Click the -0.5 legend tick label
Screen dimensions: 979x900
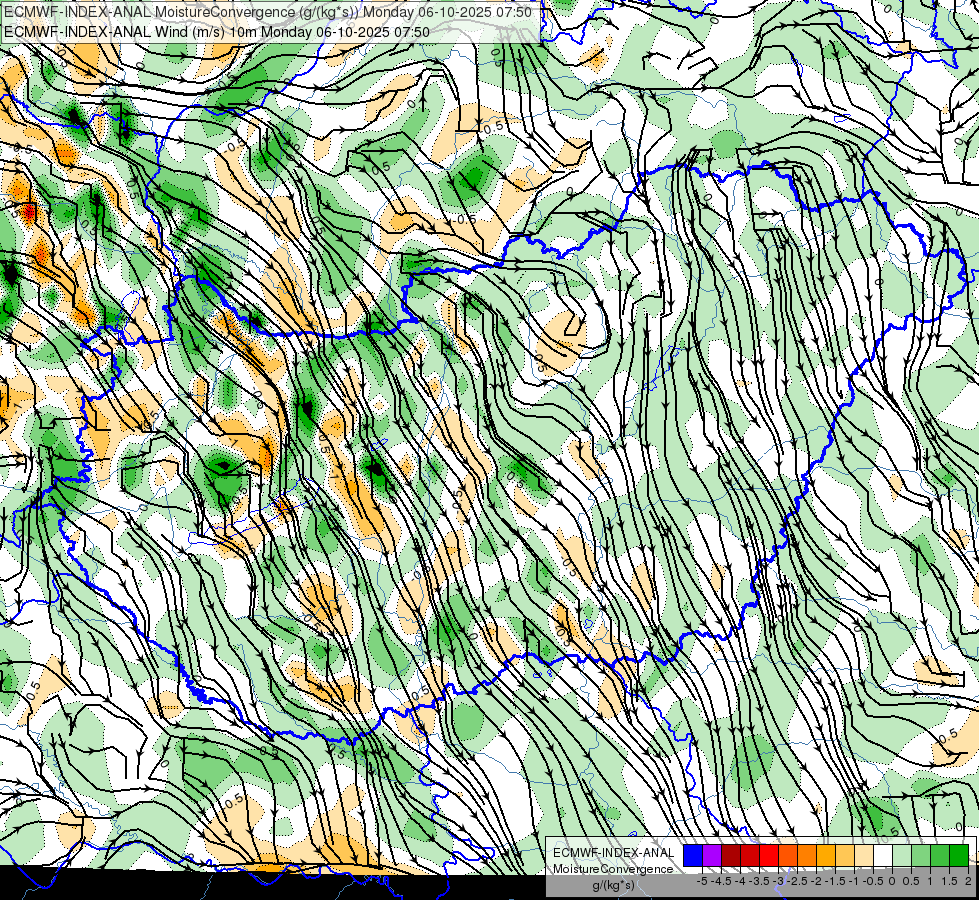[873, 881]
